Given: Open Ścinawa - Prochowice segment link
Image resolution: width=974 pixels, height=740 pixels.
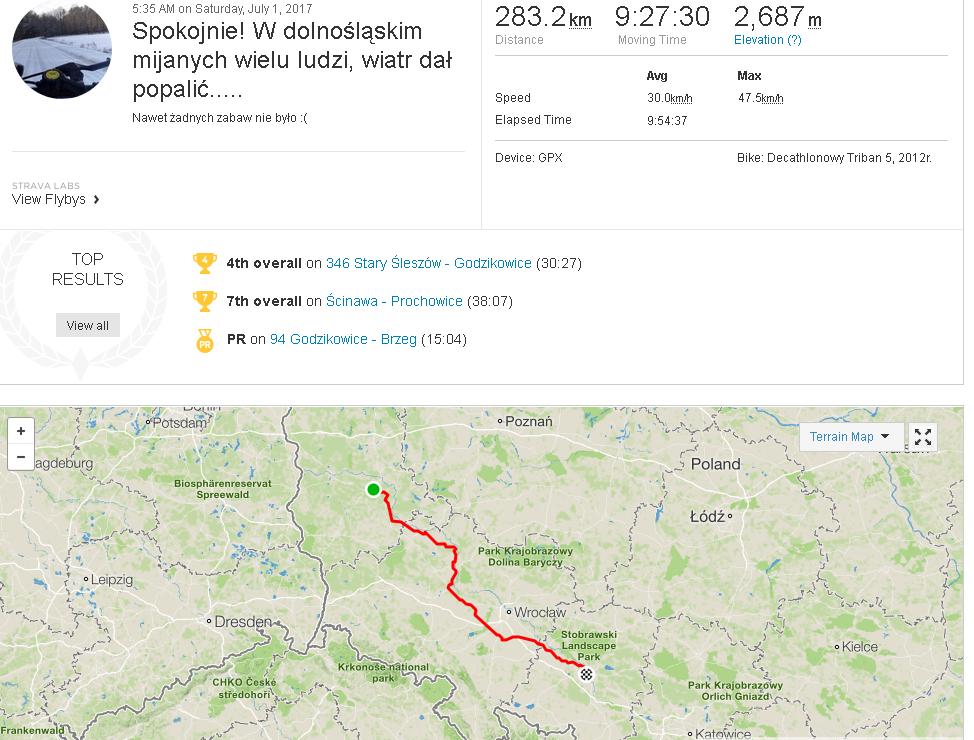Looking at the screenshot, I should tap(394, 301).
